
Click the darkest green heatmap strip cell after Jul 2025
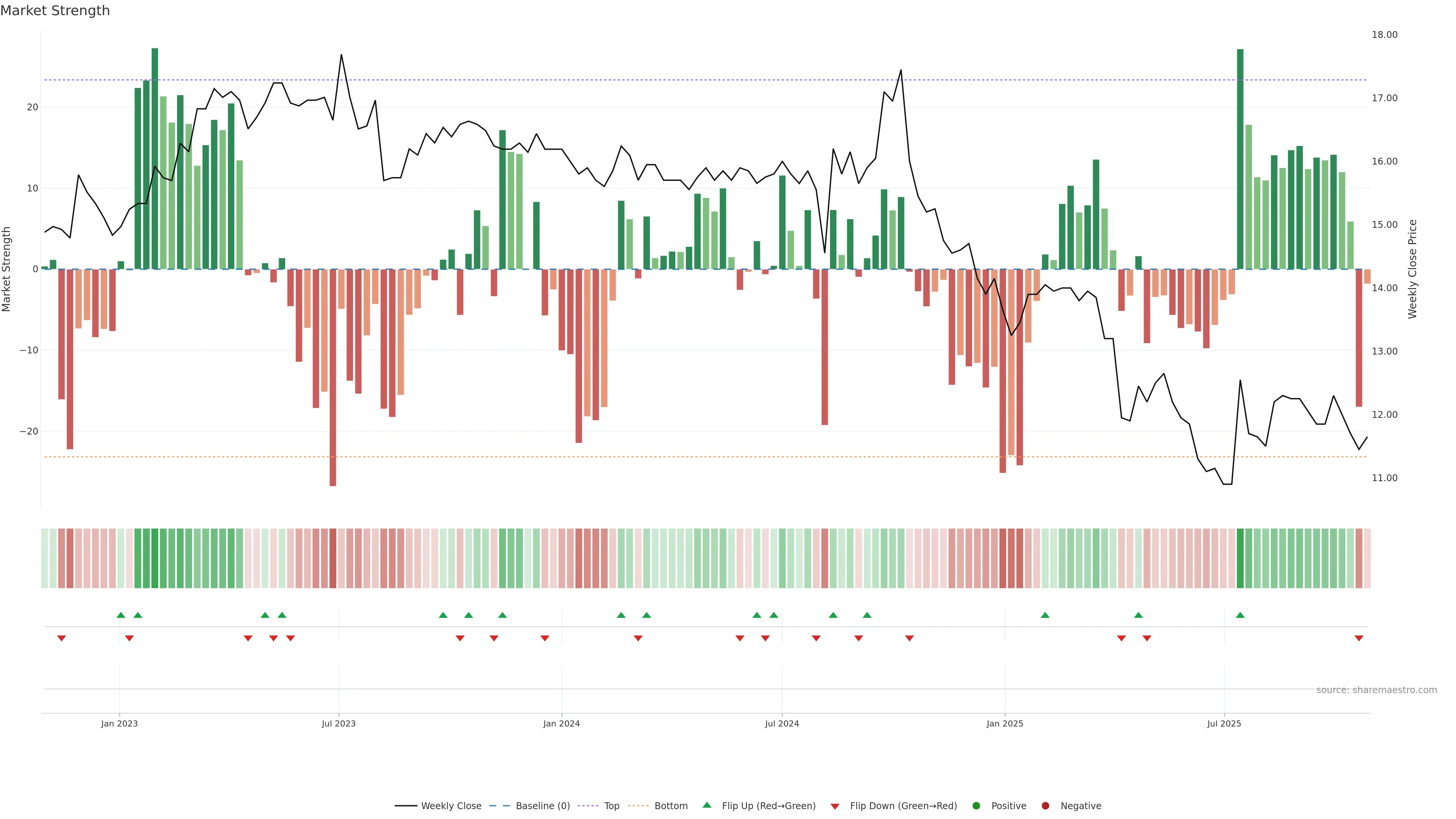click(x=1240, y=559)
